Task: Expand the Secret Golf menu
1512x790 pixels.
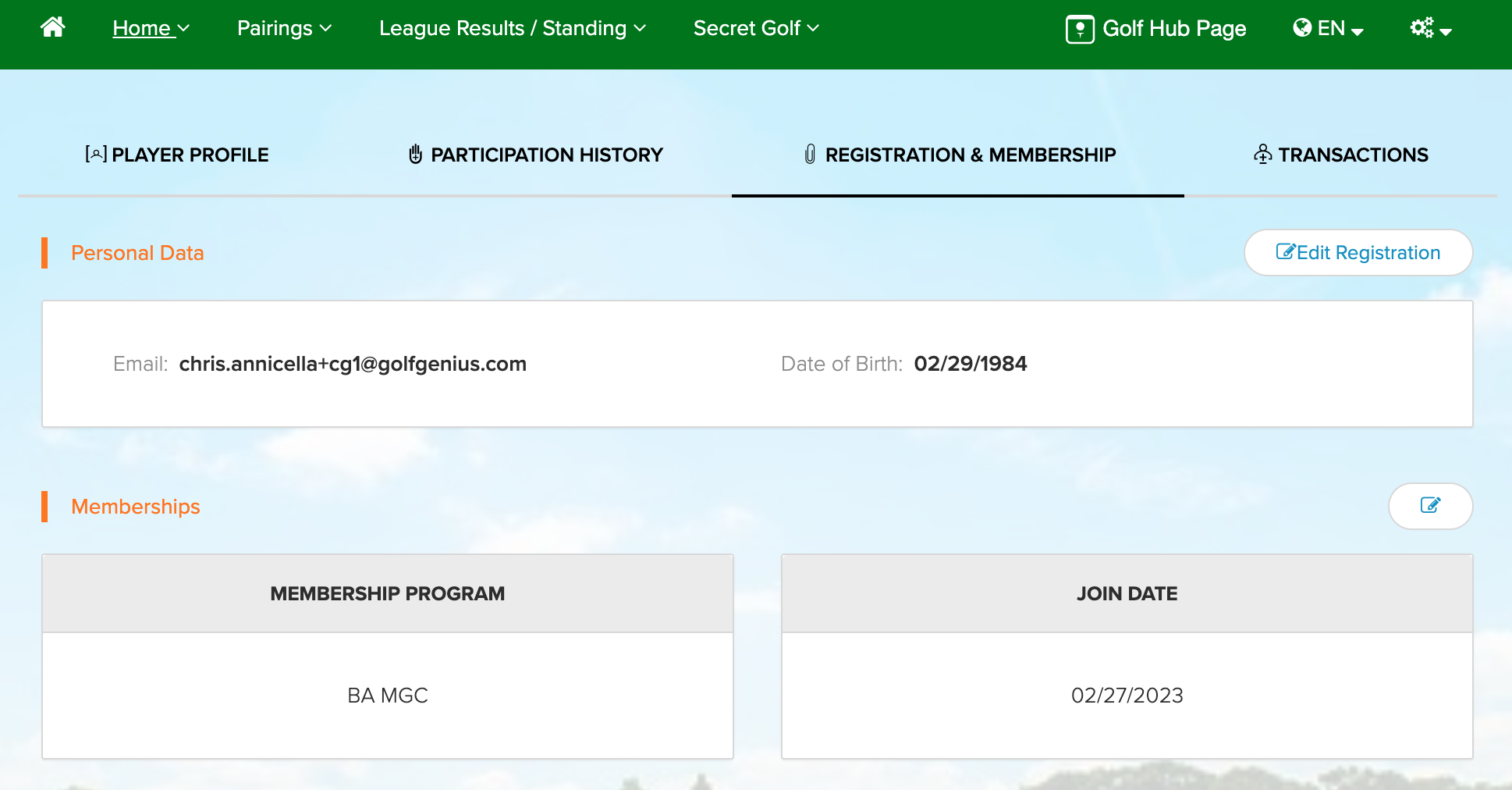Action: pos(756,28)
